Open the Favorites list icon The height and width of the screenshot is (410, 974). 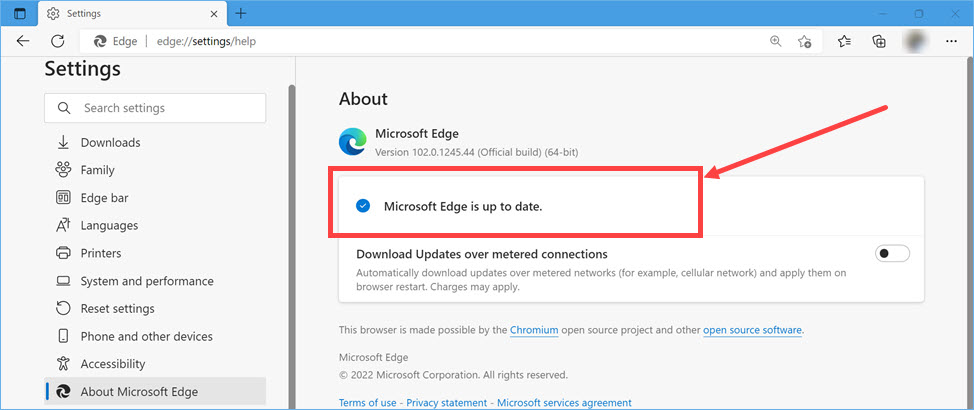tap(844, 41)
